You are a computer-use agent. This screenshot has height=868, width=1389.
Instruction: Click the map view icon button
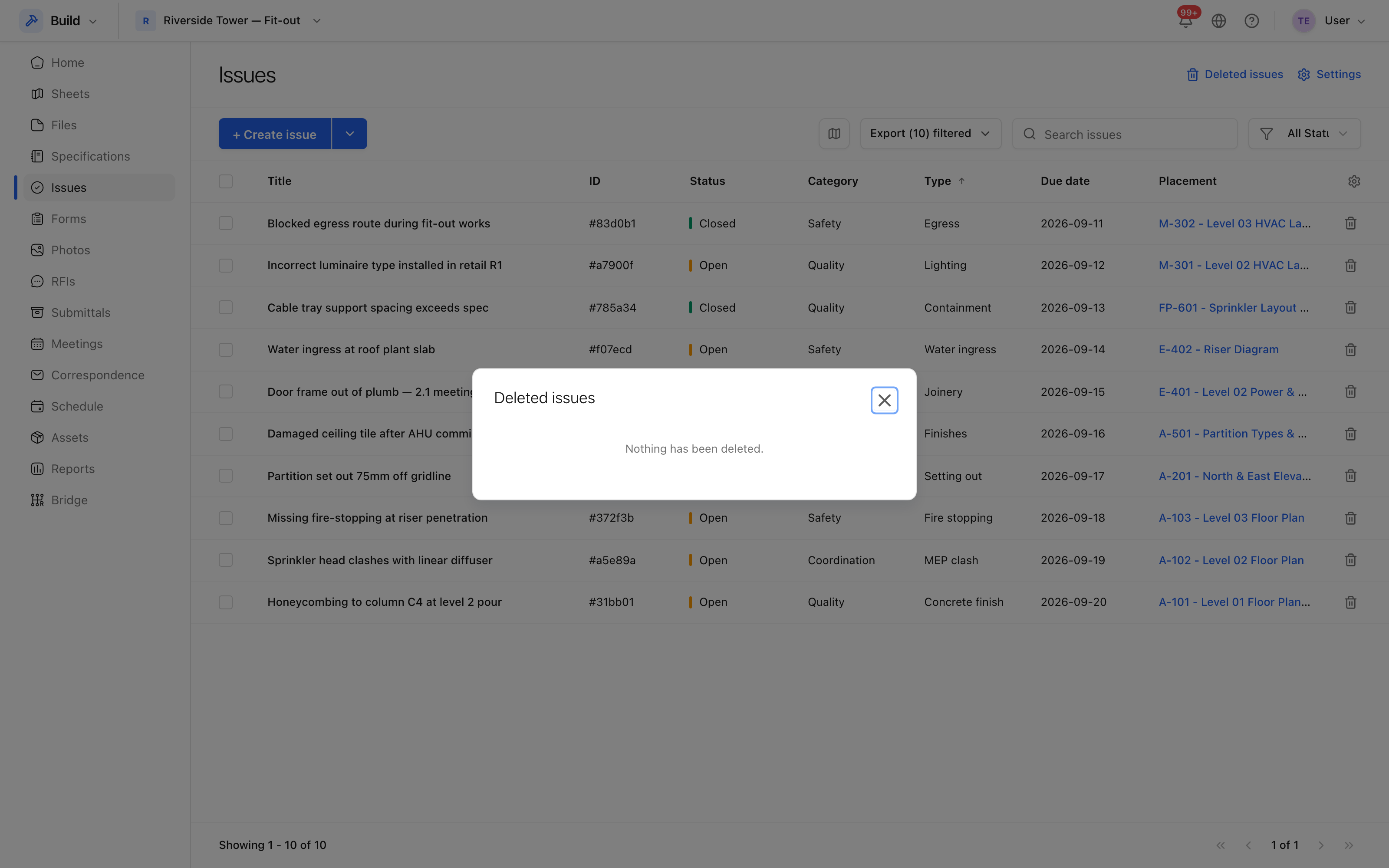834,134
